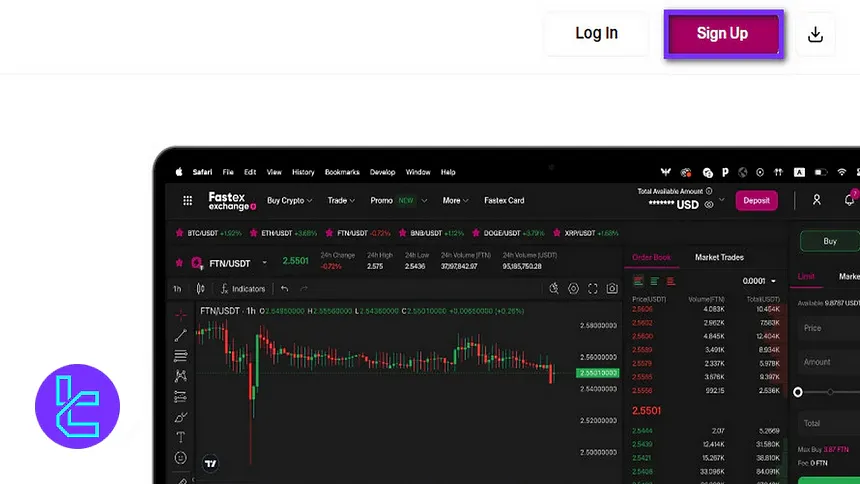Click the Sign Up button

coord(723,33)
